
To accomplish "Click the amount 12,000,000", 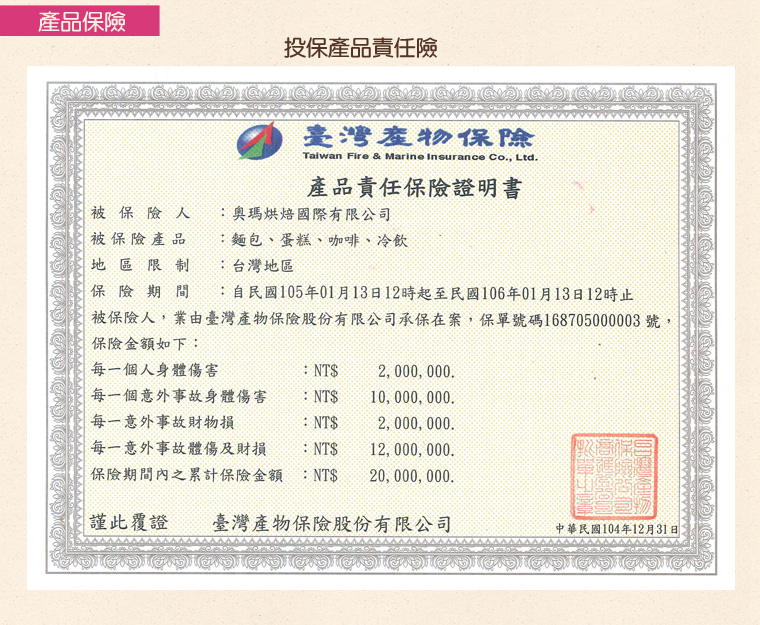I will [x=412, y=450].
